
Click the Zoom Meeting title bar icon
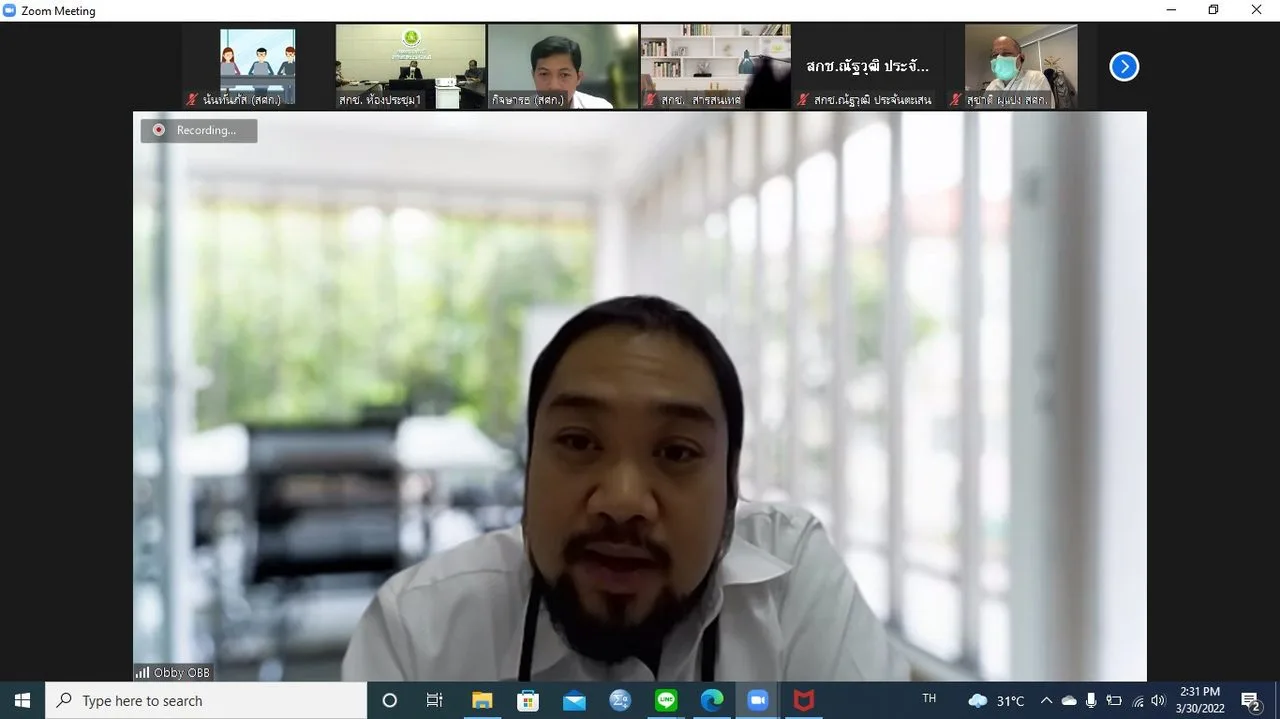click(x=10, y=10)
